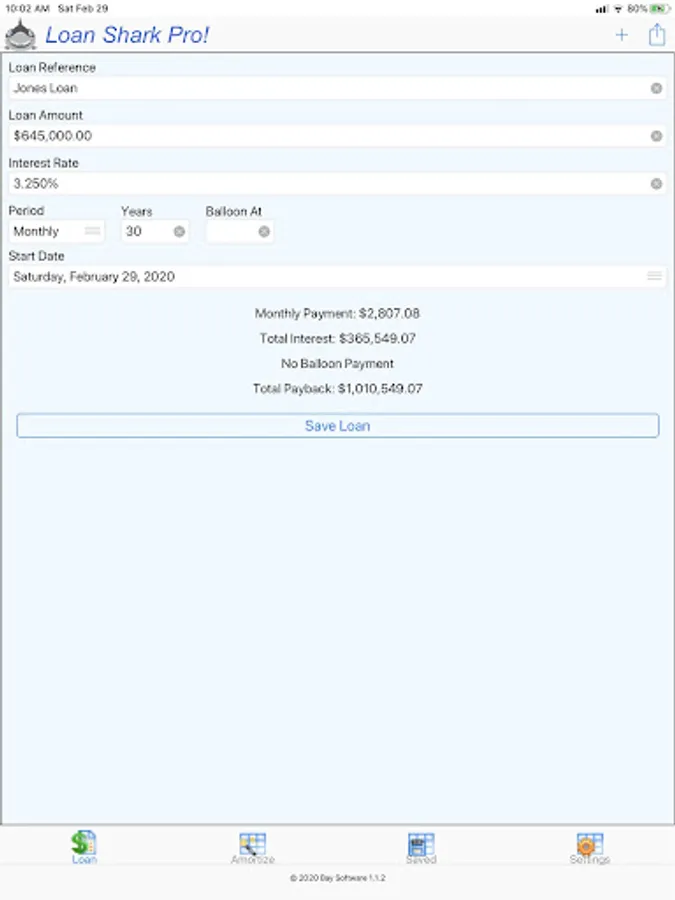Viewport: 675px width, 900px height.
Task: Tap Total Interest: $365,549.07 text
Action: 338,339
